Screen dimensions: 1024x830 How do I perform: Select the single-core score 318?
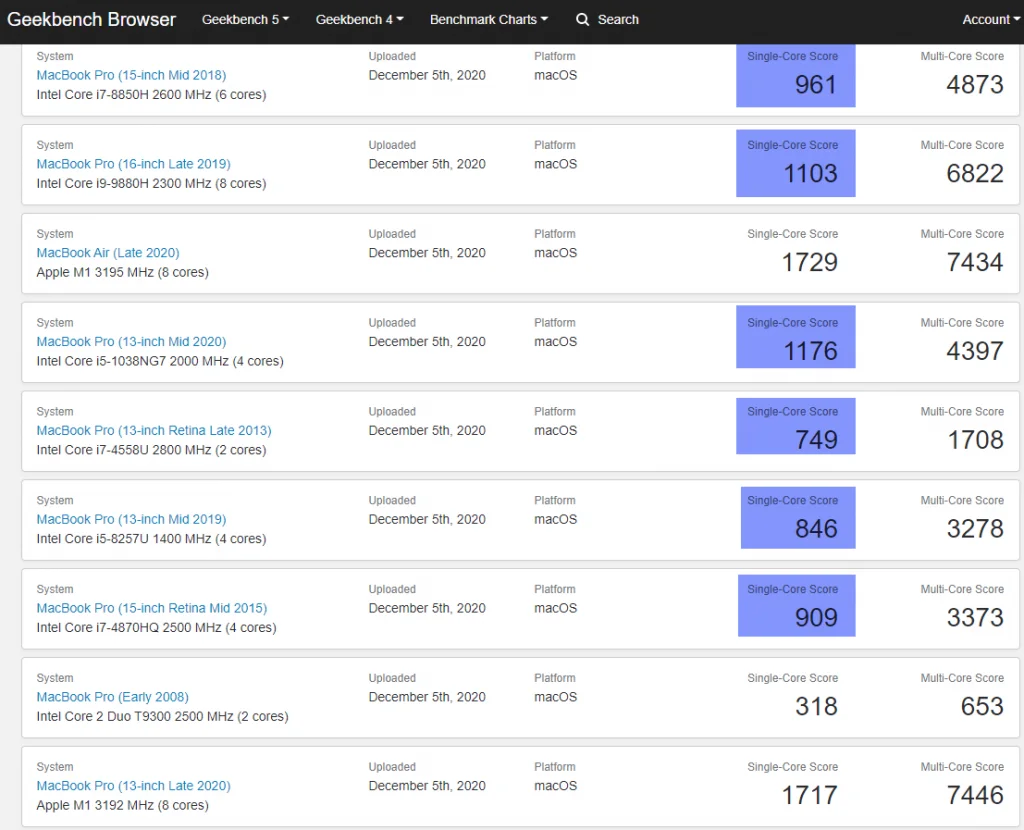[x=816, y=707]
